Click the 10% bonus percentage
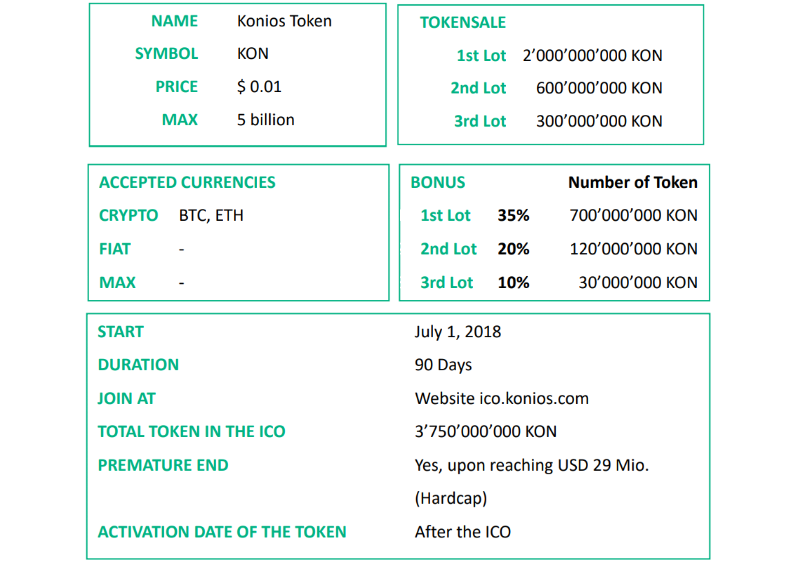Image resolution: width=800 pixels, height=563 pixels. point(513,283)
